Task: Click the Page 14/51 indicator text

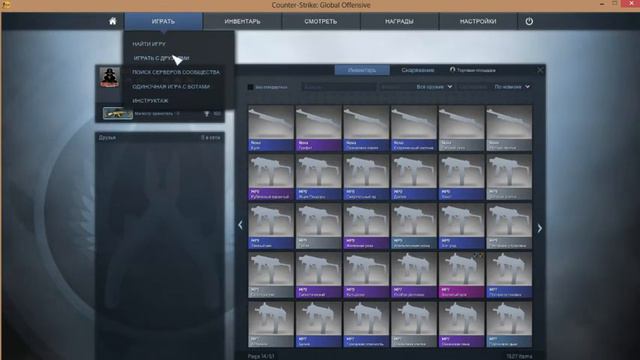Action: coord(260,356)
